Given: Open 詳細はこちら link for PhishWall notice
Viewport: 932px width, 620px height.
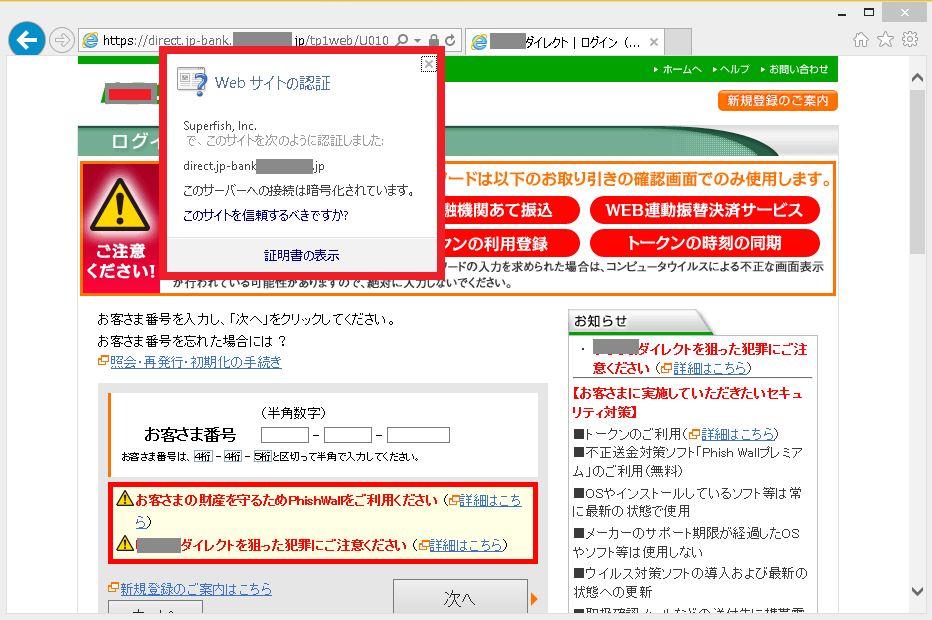Looking at the screenshot, I should click(490, 501).
